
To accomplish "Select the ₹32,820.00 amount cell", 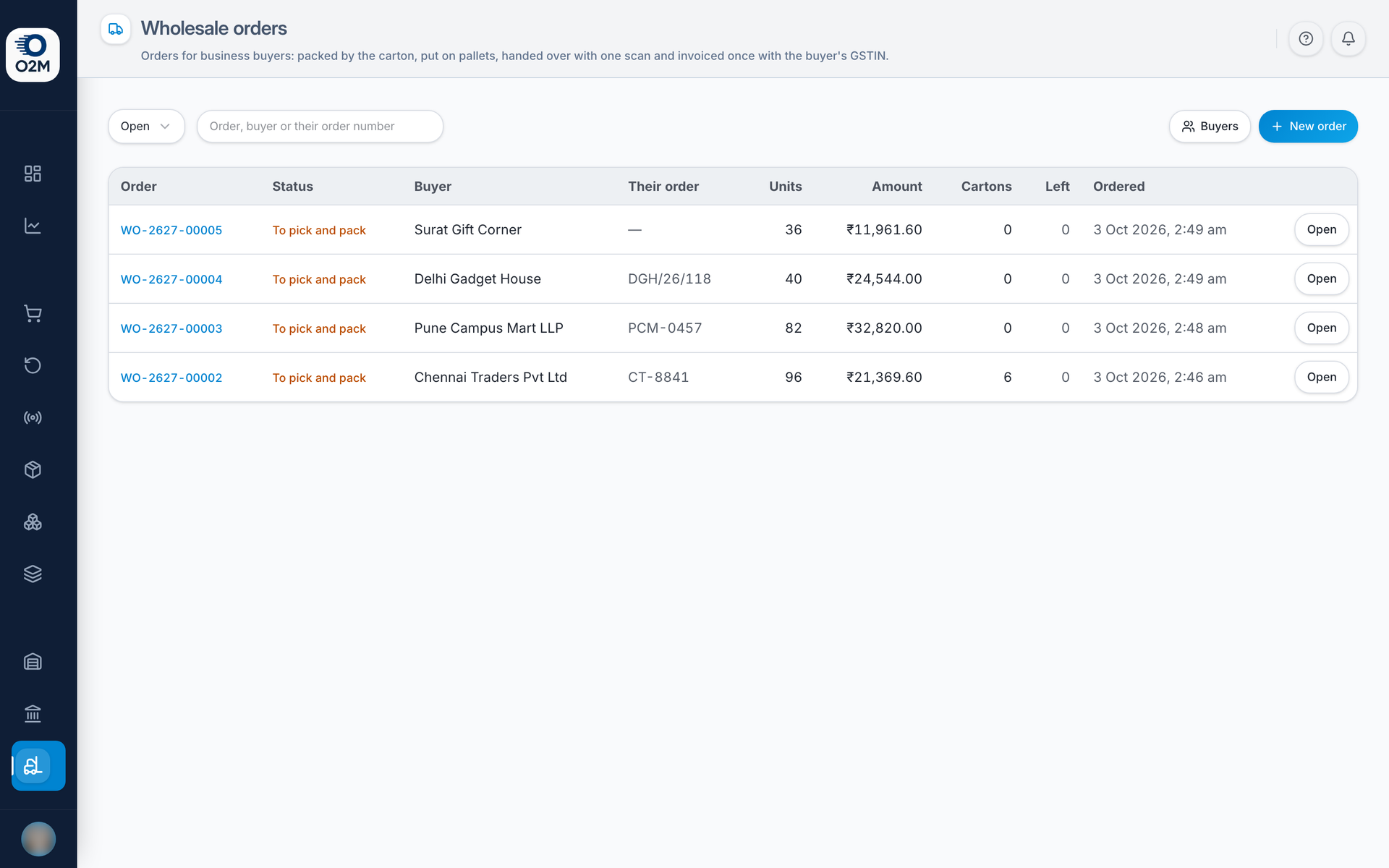I will pos(884,328).
